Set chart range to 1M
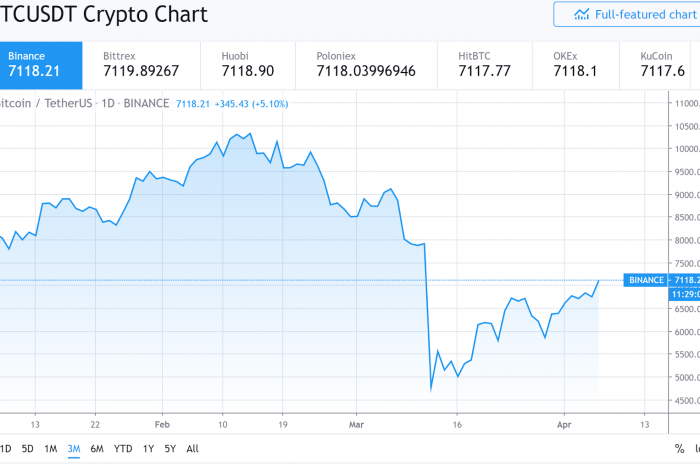 tap(50, 449)
